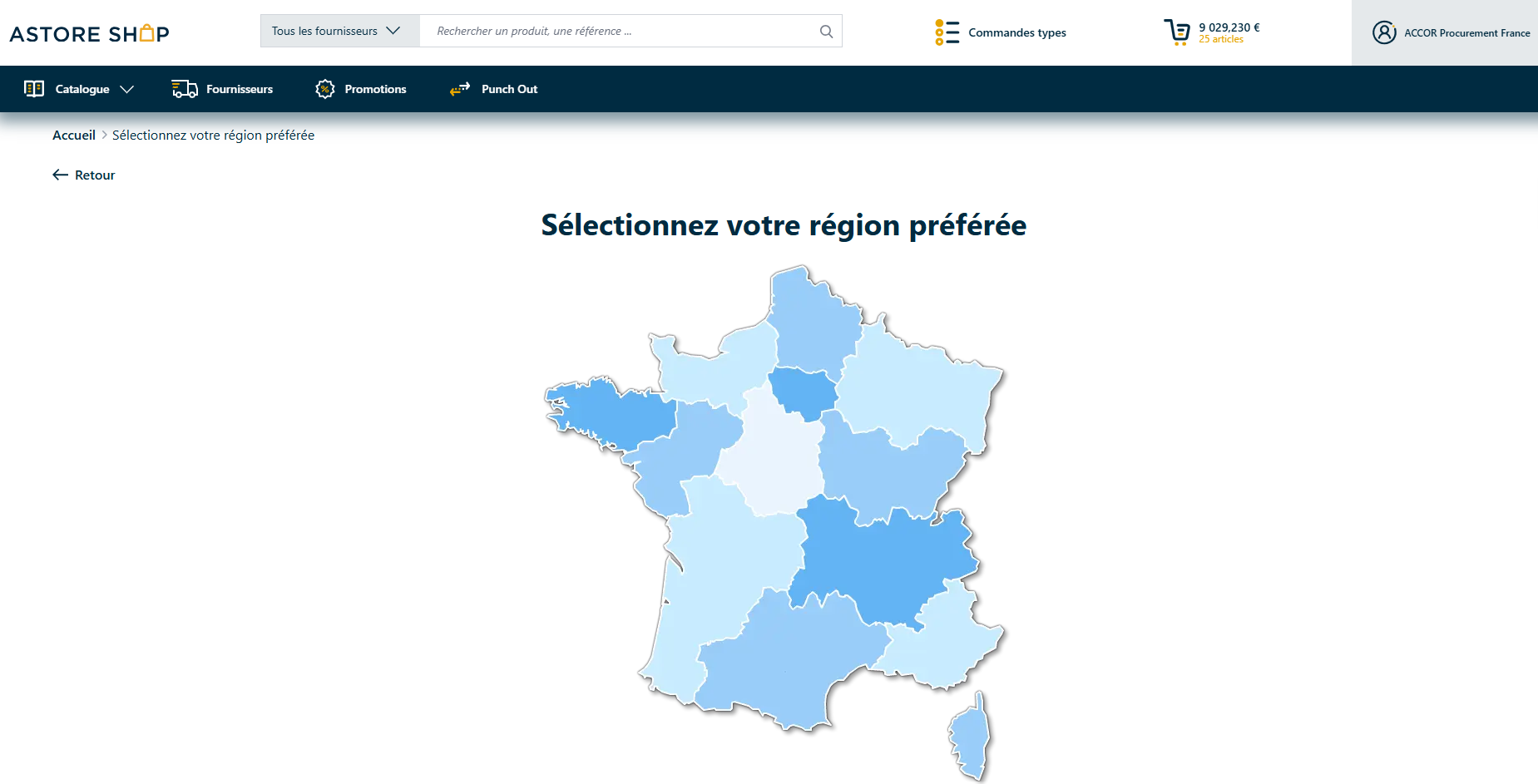Click the Punch Out arrows icon
This screenshot has width=1538, height=784.
[460, 89]
